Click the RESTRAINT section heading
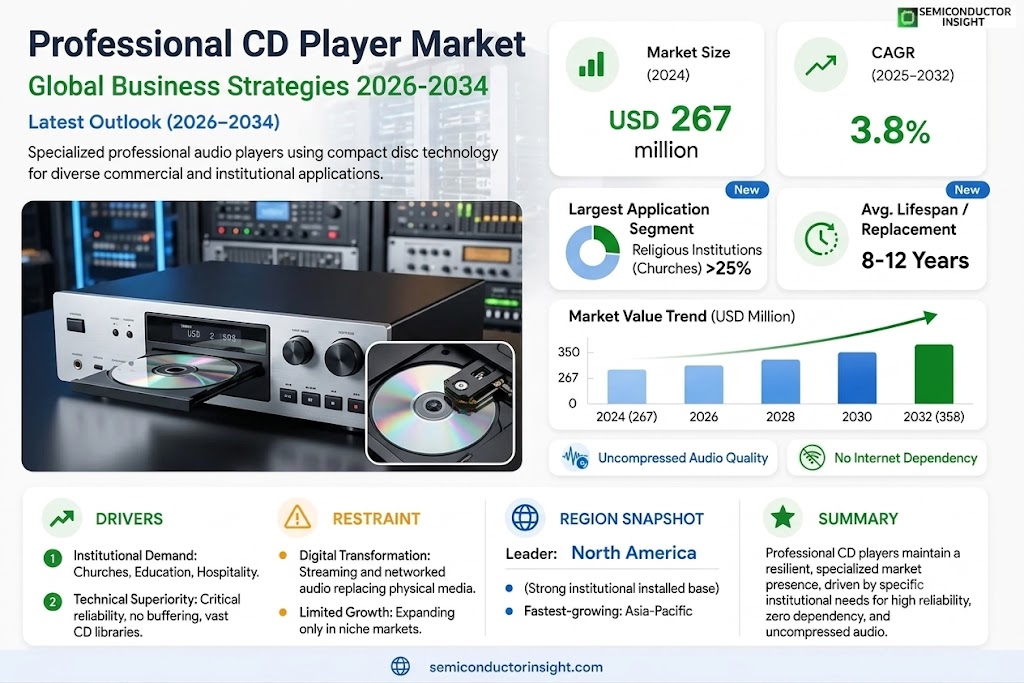 376,519
